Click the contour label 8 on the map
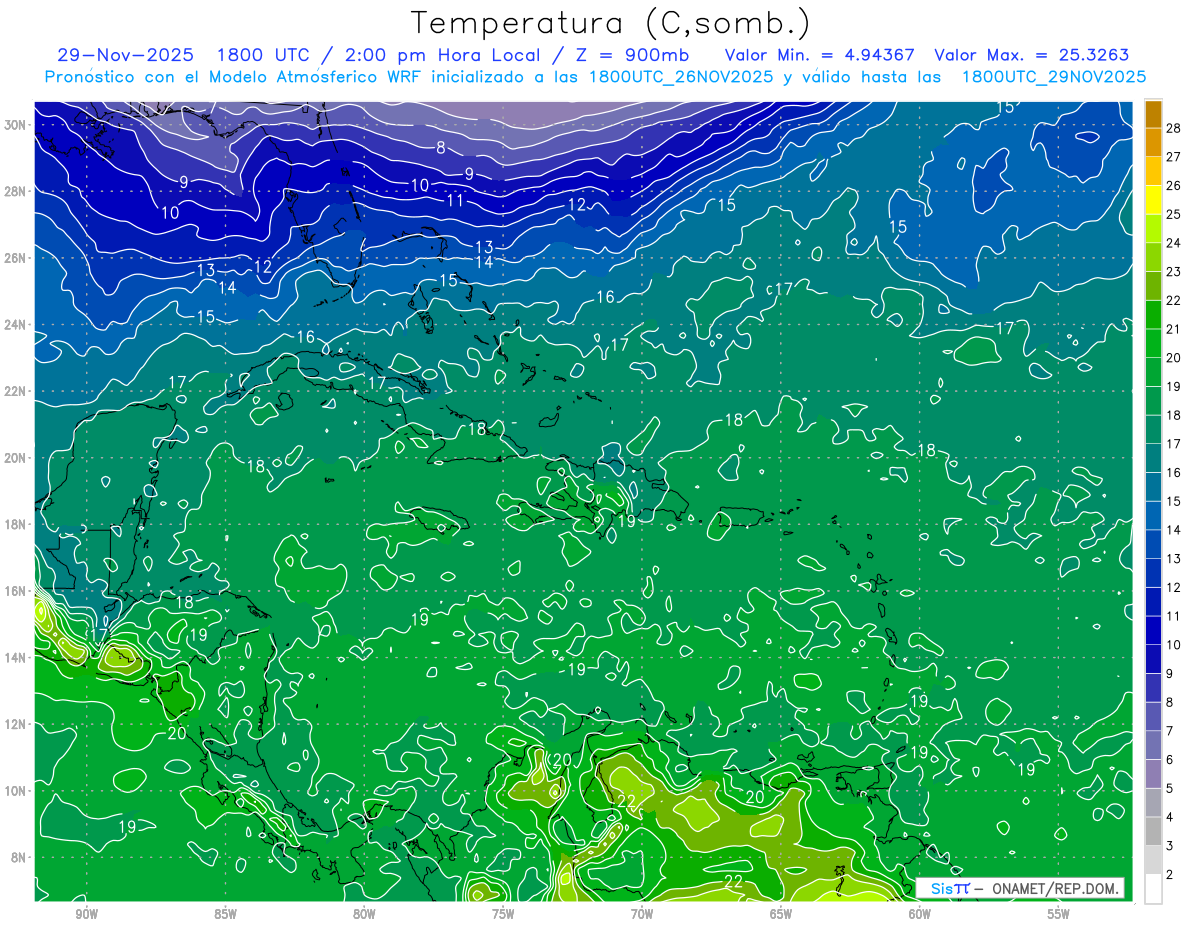 click(x=441, y=148)
